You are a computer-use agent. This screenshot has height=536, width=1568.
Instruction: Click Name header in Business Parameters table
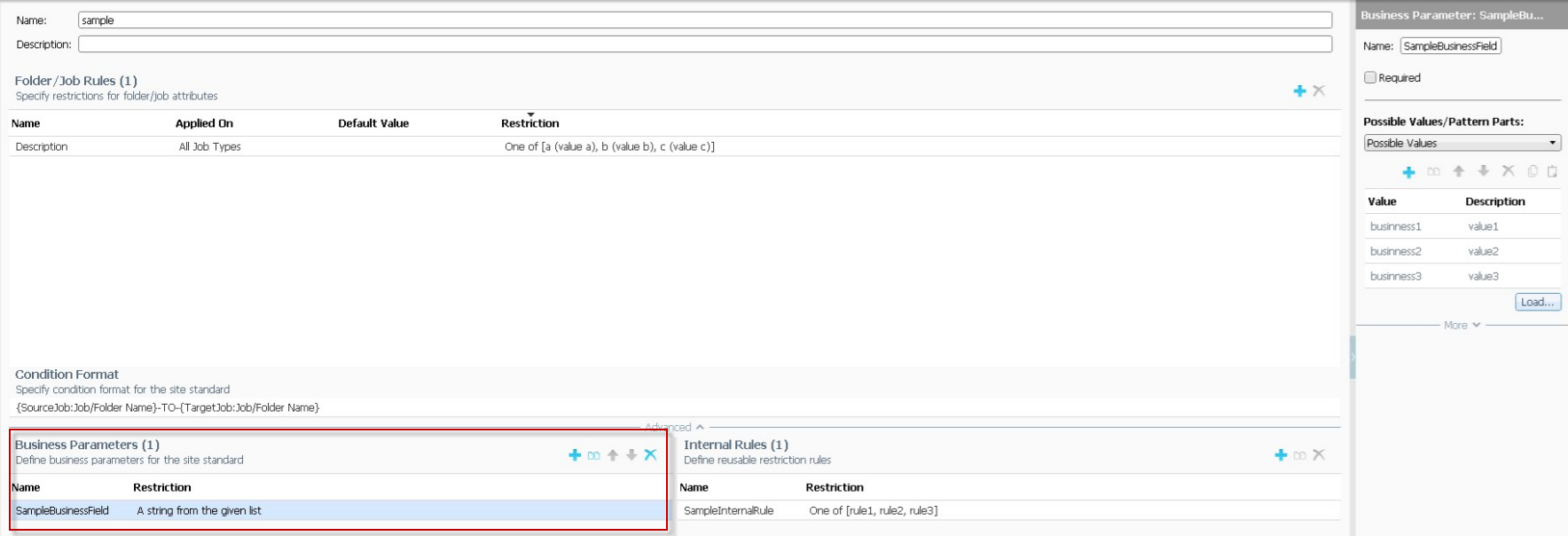pos(26,487)
